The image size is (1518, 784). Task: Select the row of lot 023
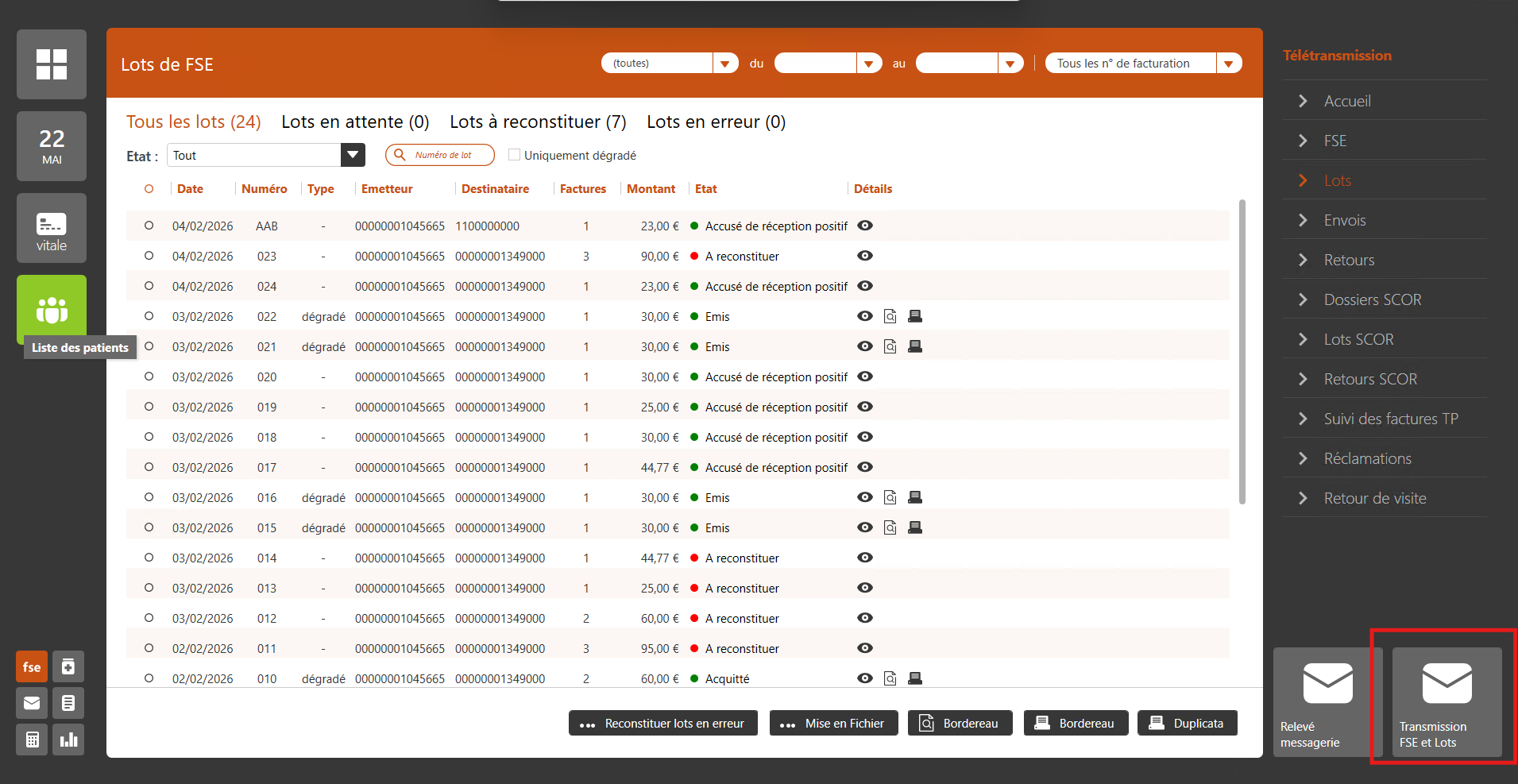(x=149, y=256)
